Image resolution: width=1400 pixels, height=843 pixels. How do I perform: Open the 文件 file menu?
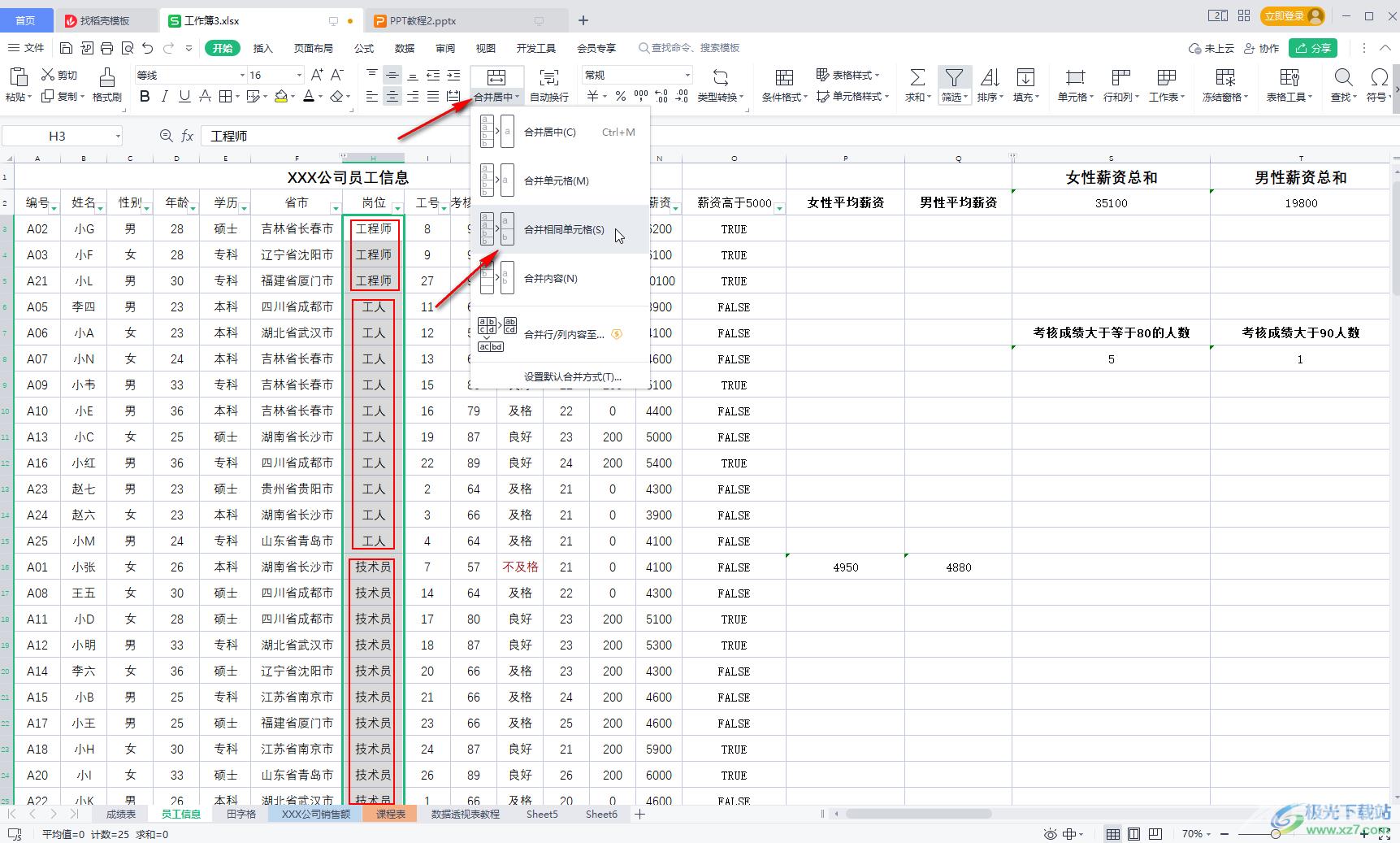26,48
